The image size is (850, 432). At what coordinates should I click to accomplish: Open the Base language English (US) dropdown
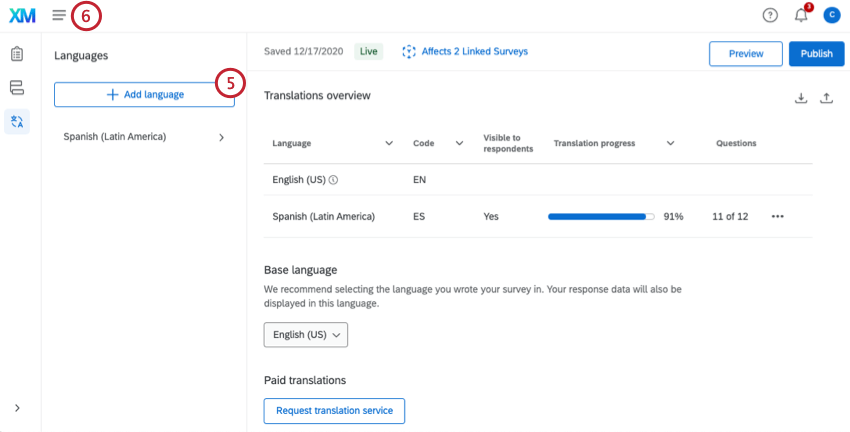305,334
